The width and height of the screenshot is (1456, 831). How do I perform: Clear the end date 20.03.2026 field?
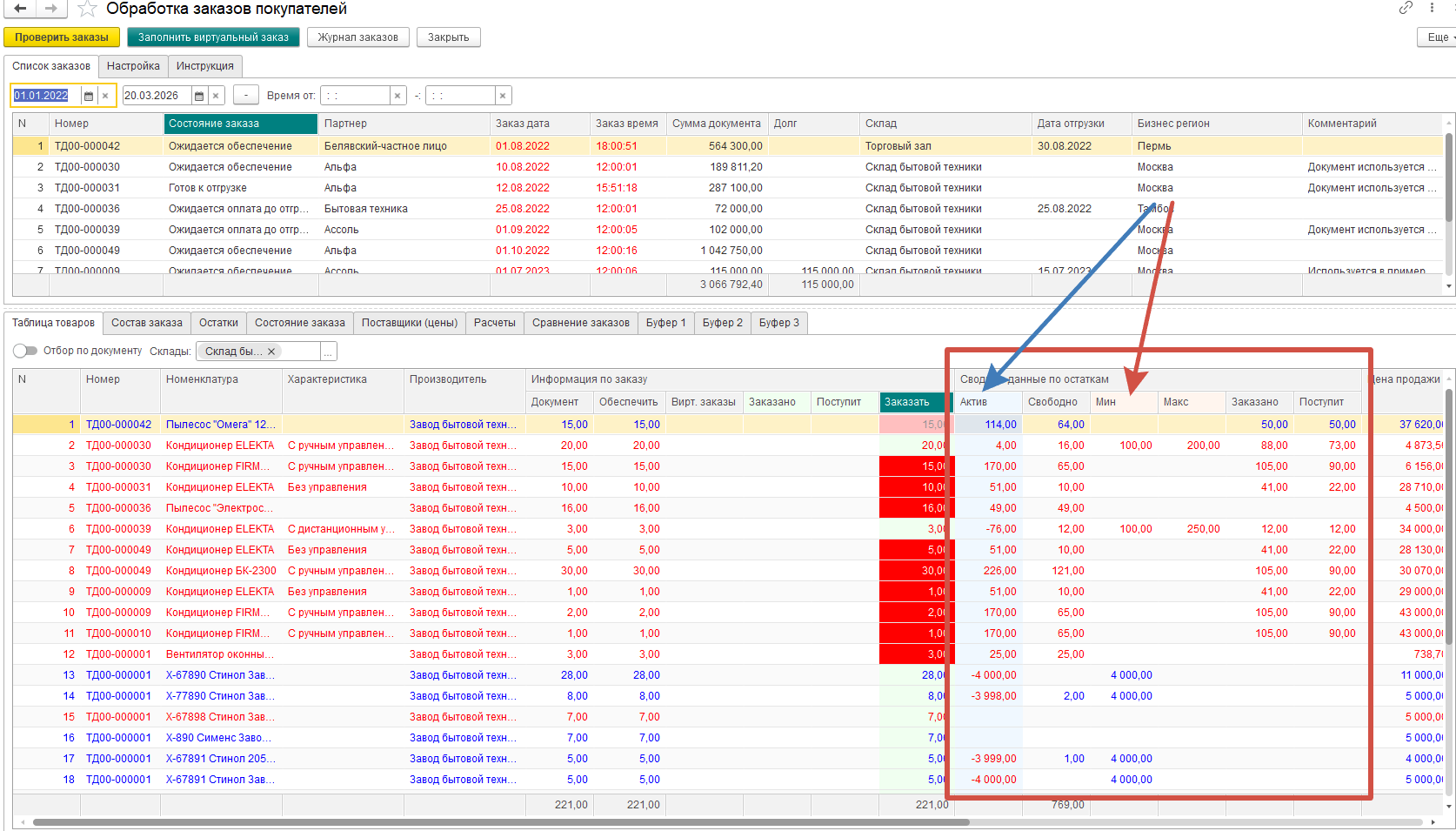[216, 96]
